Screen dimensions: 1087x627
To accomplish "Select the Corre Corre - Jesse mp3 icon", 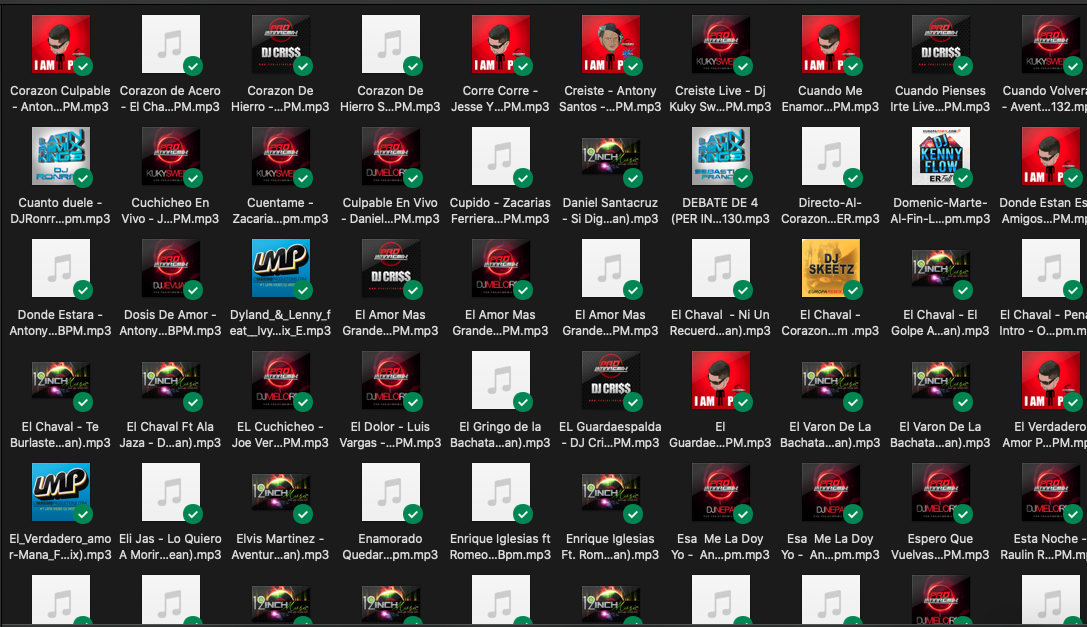I will point(501,44).
